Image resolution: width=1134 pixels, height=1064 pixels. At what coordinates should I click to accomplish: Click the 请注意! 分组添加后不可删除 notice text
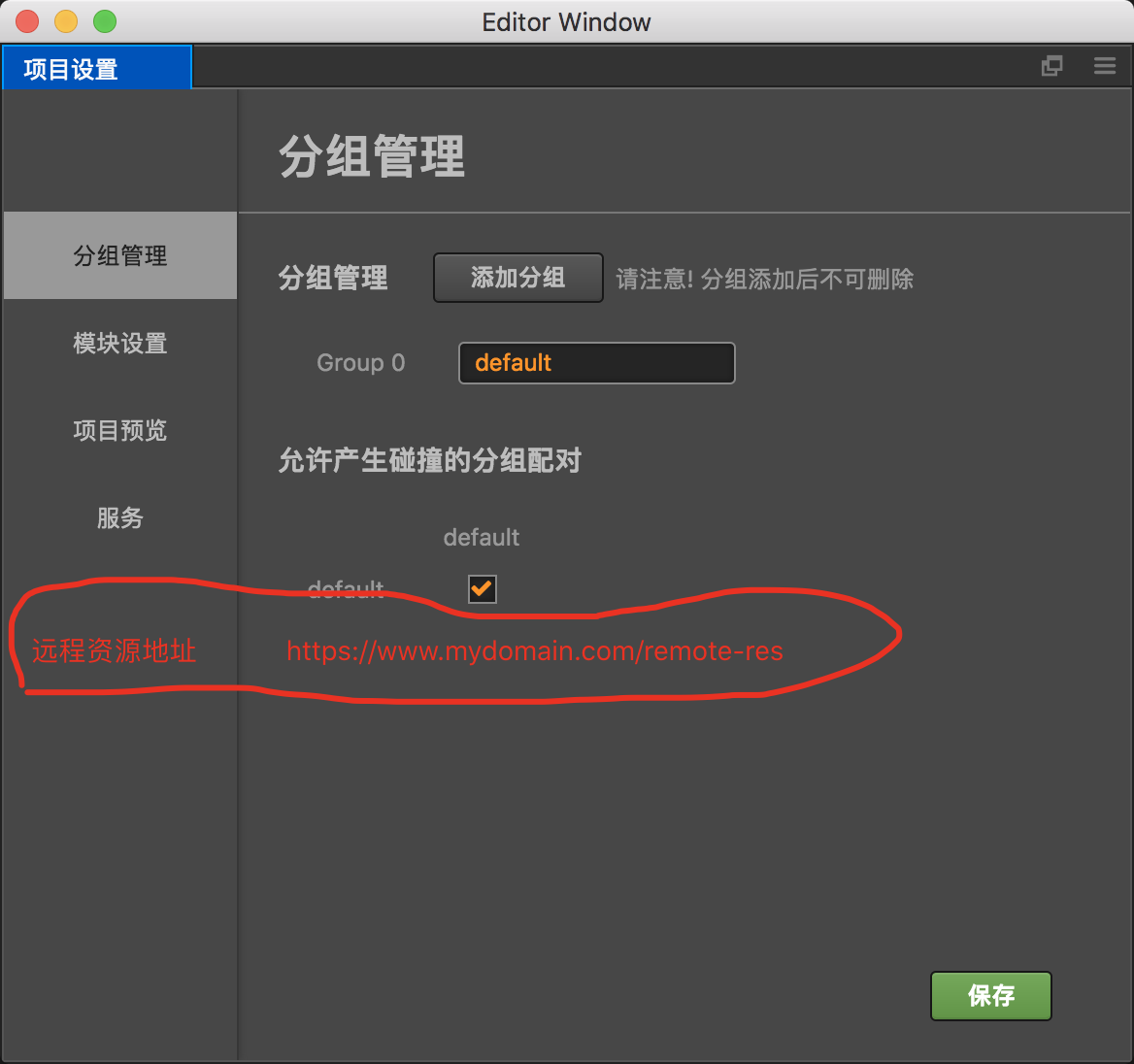click(764, 280)
